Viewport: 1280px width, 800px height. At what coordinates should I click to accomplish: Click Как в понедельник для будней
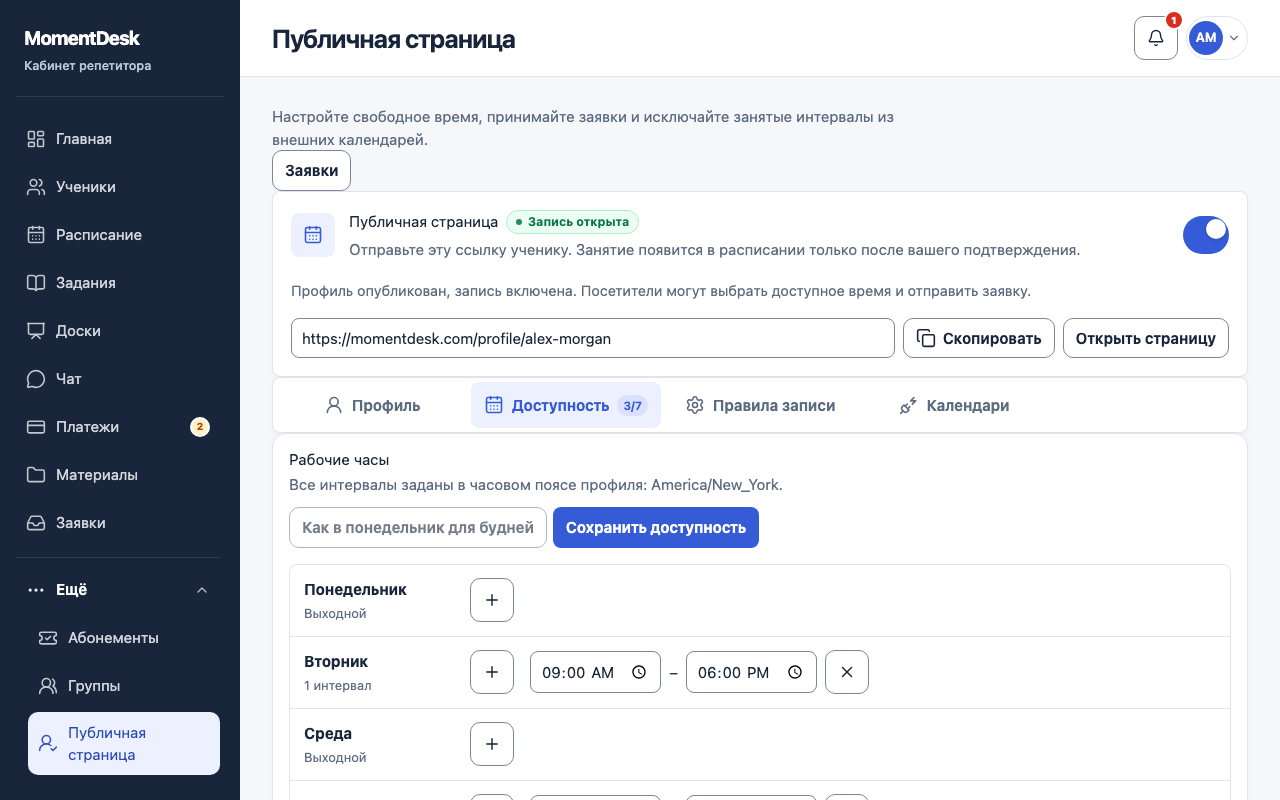tap(418, 527)
